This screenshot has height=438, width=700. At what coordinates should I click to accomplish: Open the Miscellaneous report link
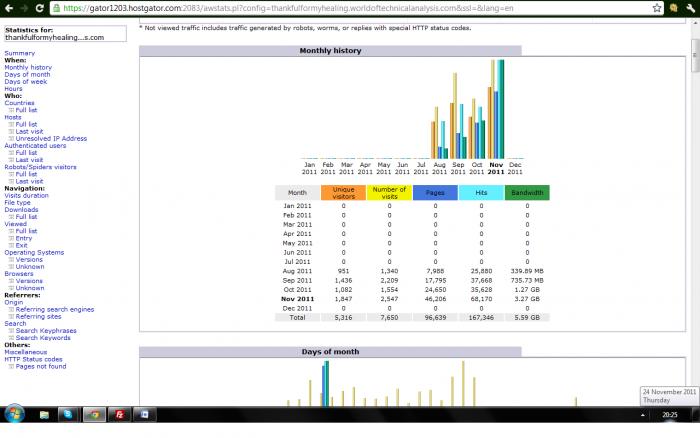click(25, 352)
